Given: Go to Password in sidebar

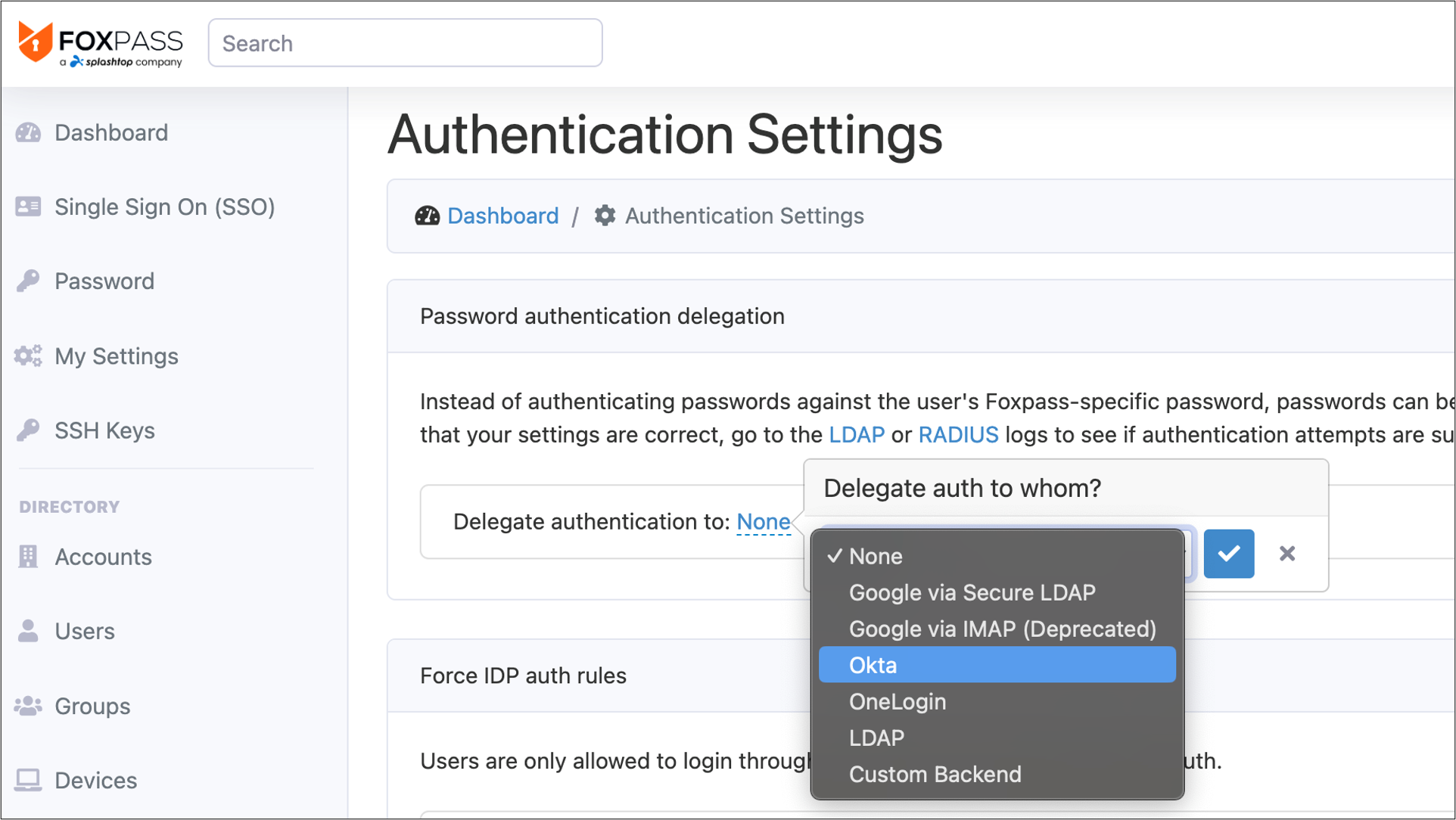Looking at the screenshot, I should coord(104,281).
